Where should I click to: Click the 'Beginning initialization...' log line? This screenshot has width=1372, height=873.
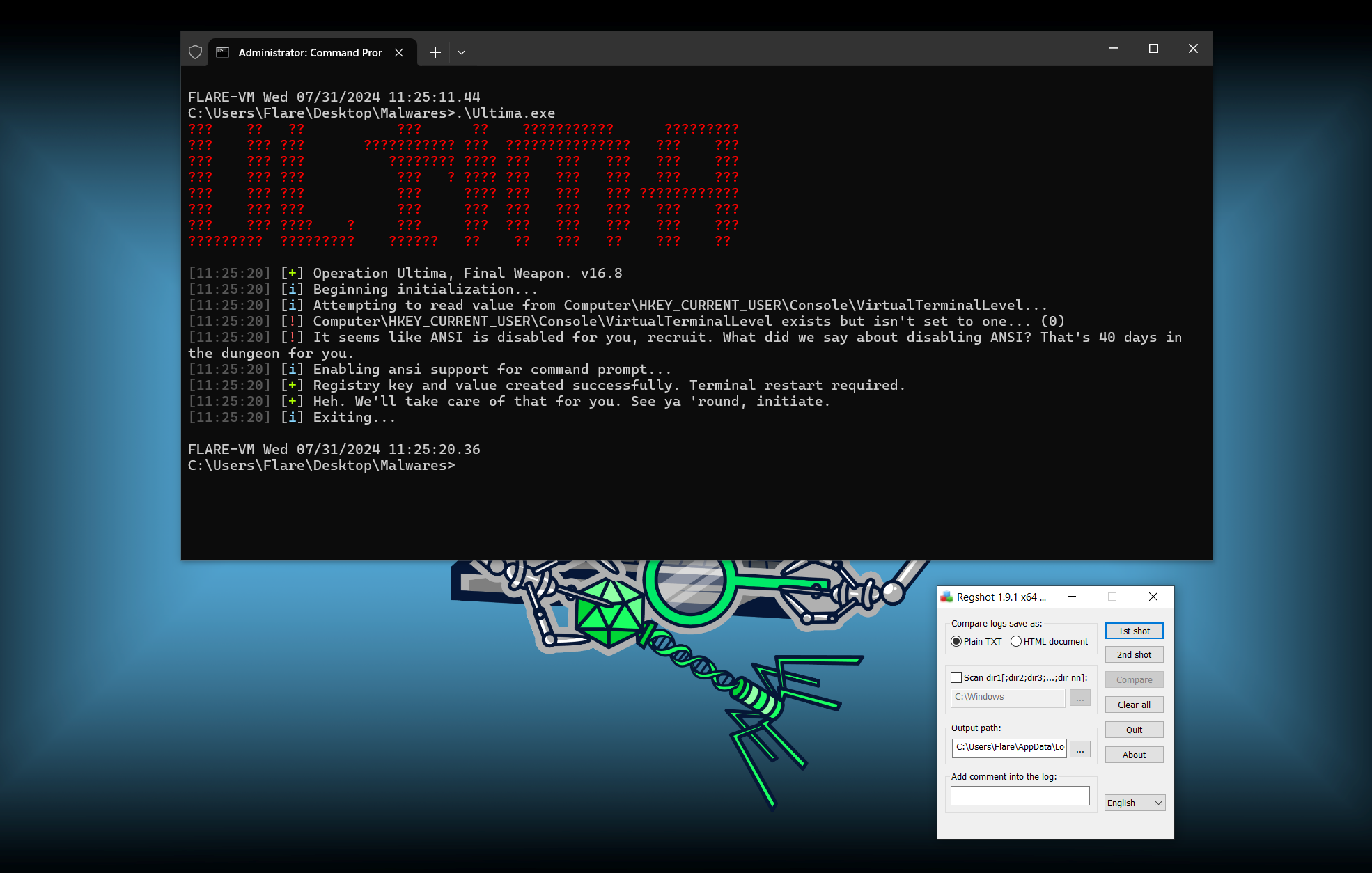pos(425,289)
